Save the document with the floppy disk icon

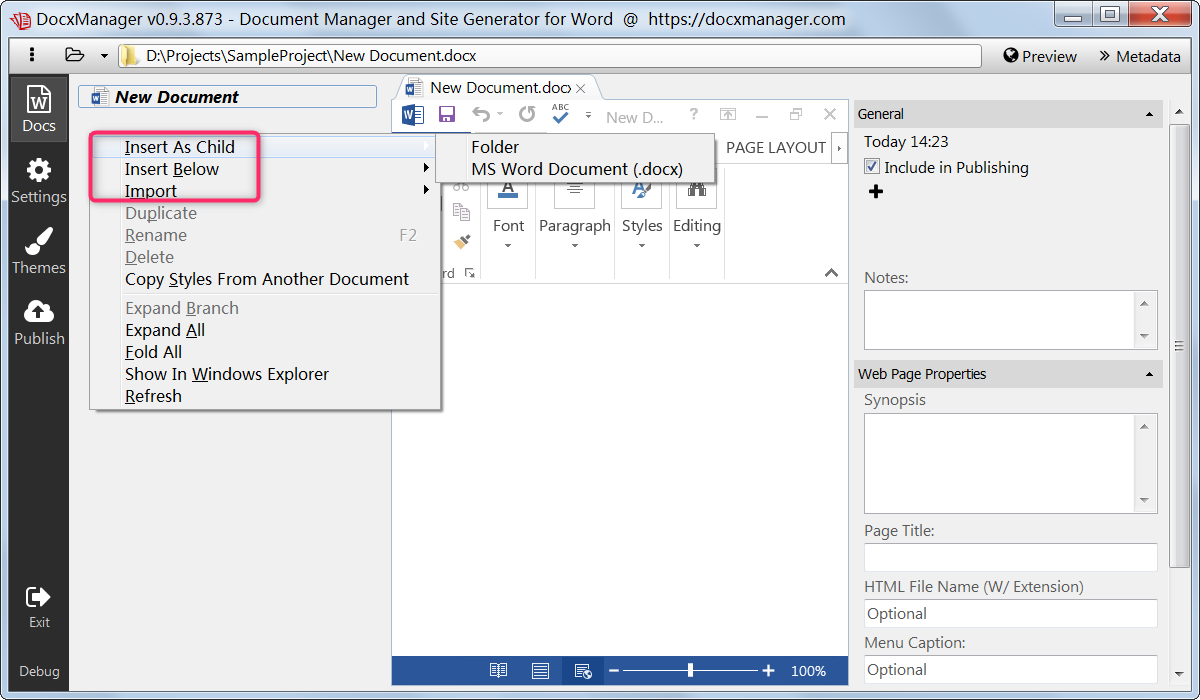tap(447, 115)
